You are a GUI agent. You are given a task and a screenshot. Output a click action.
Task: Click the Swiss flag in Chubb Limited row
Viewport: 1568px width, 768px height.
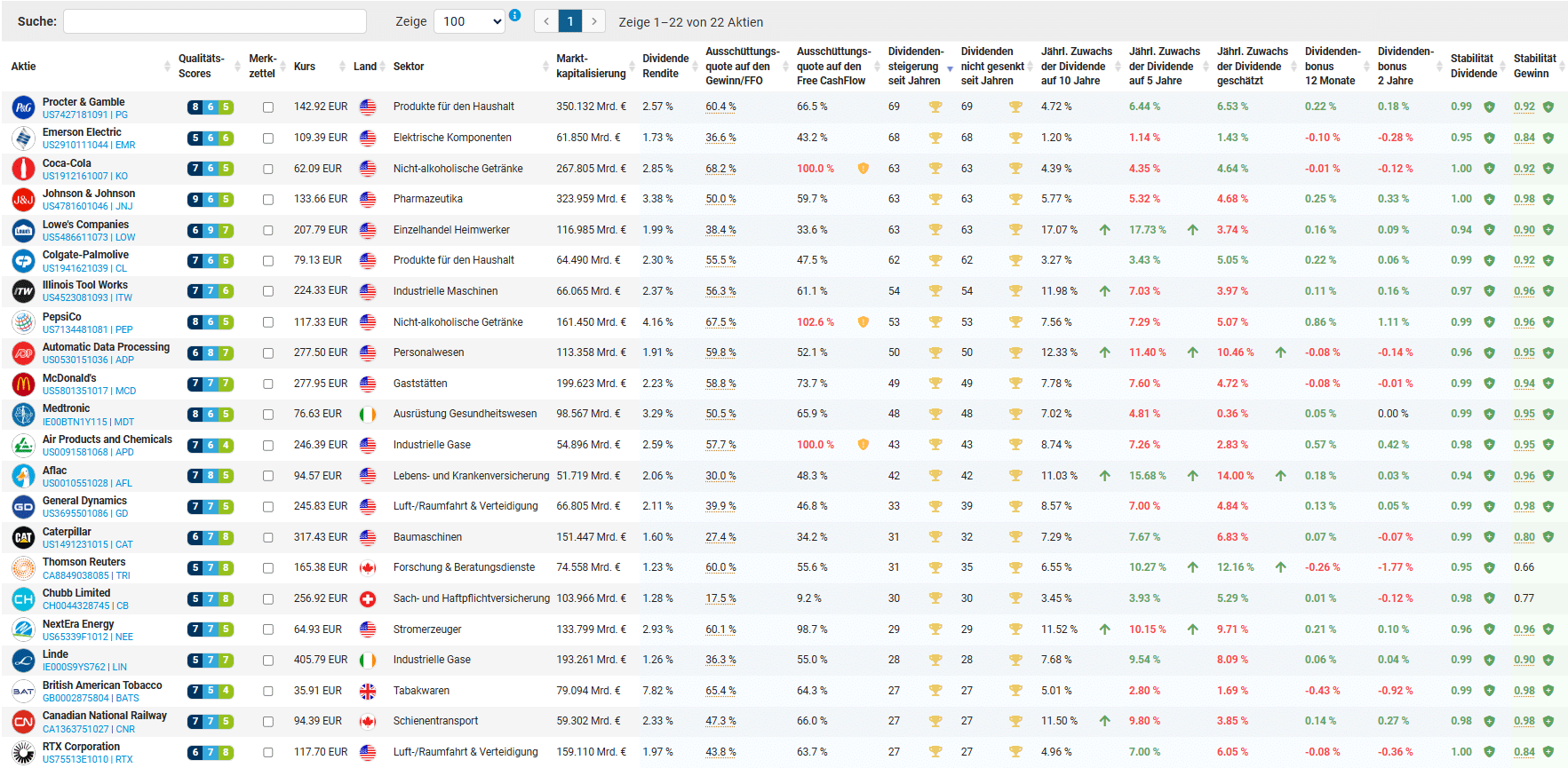coord(368,599)
